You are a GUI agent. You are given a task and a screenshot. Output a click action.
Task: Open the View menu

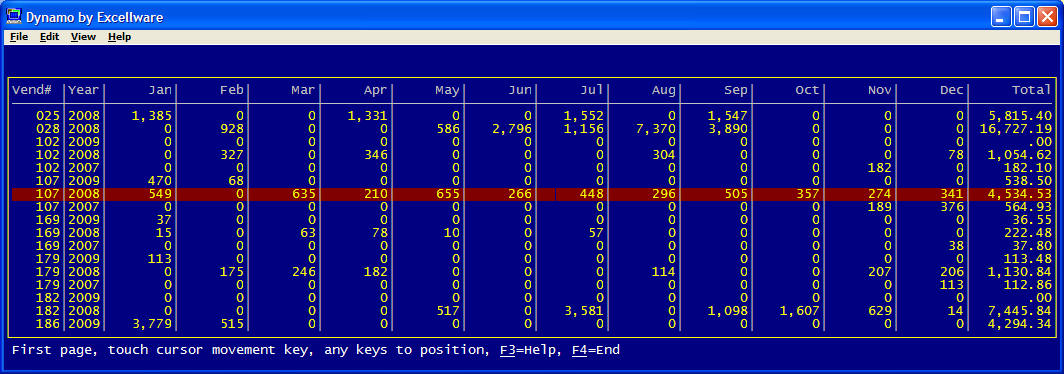click(x=83, y=37)
